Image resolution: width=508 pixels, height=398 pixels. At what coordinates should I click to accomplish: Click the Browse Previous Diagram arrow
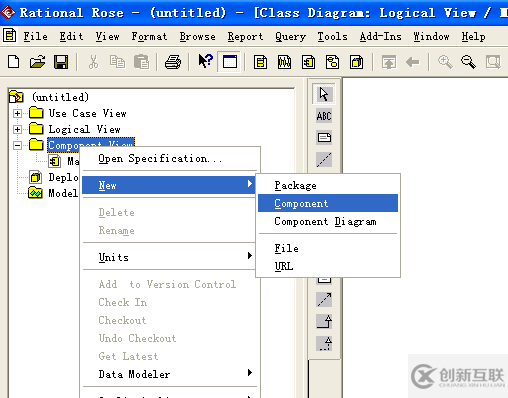point(413,62)
